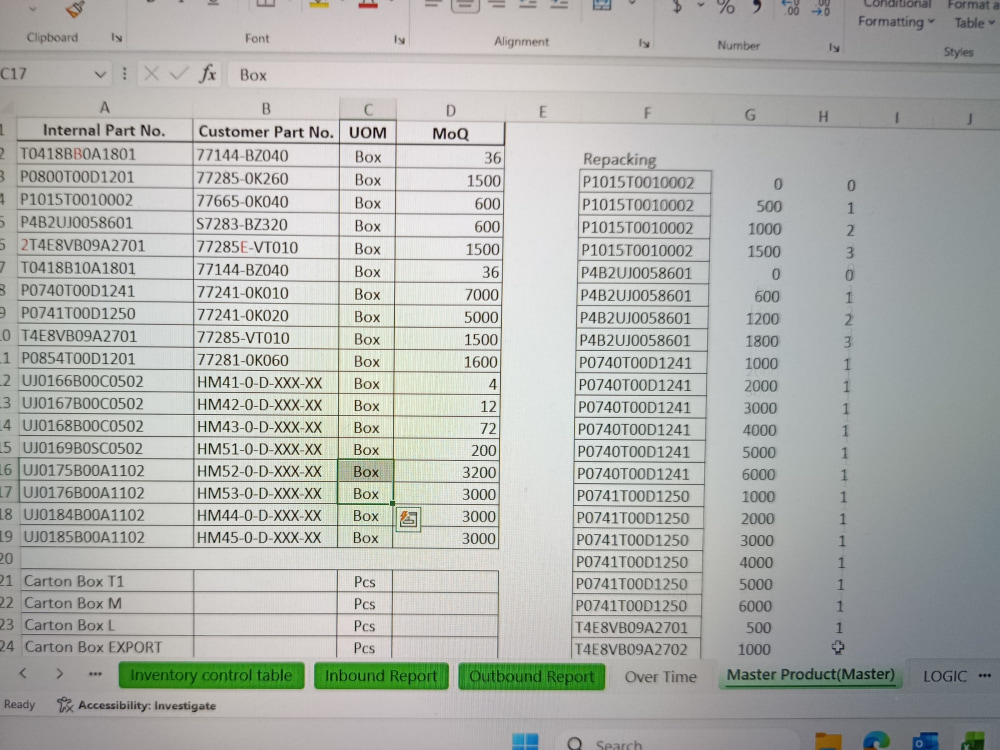This screenshot has height=750, width=1000.
Task: Select cell 2T4E8VB09A2701
Action: (x=105, y=246)
